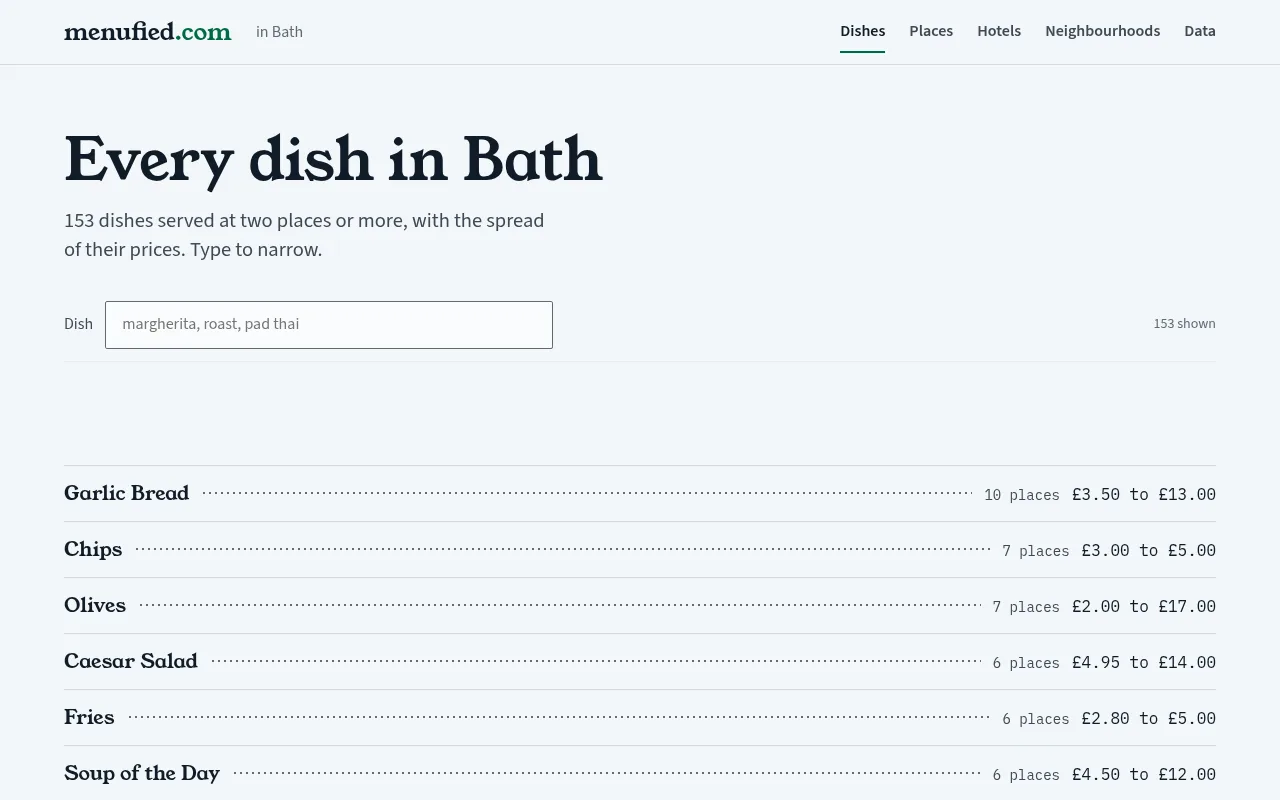Click the "£3.00 to £5.00" Chips price range
This screenshot has width=1280, height=800.
(x=1148, y=550)
